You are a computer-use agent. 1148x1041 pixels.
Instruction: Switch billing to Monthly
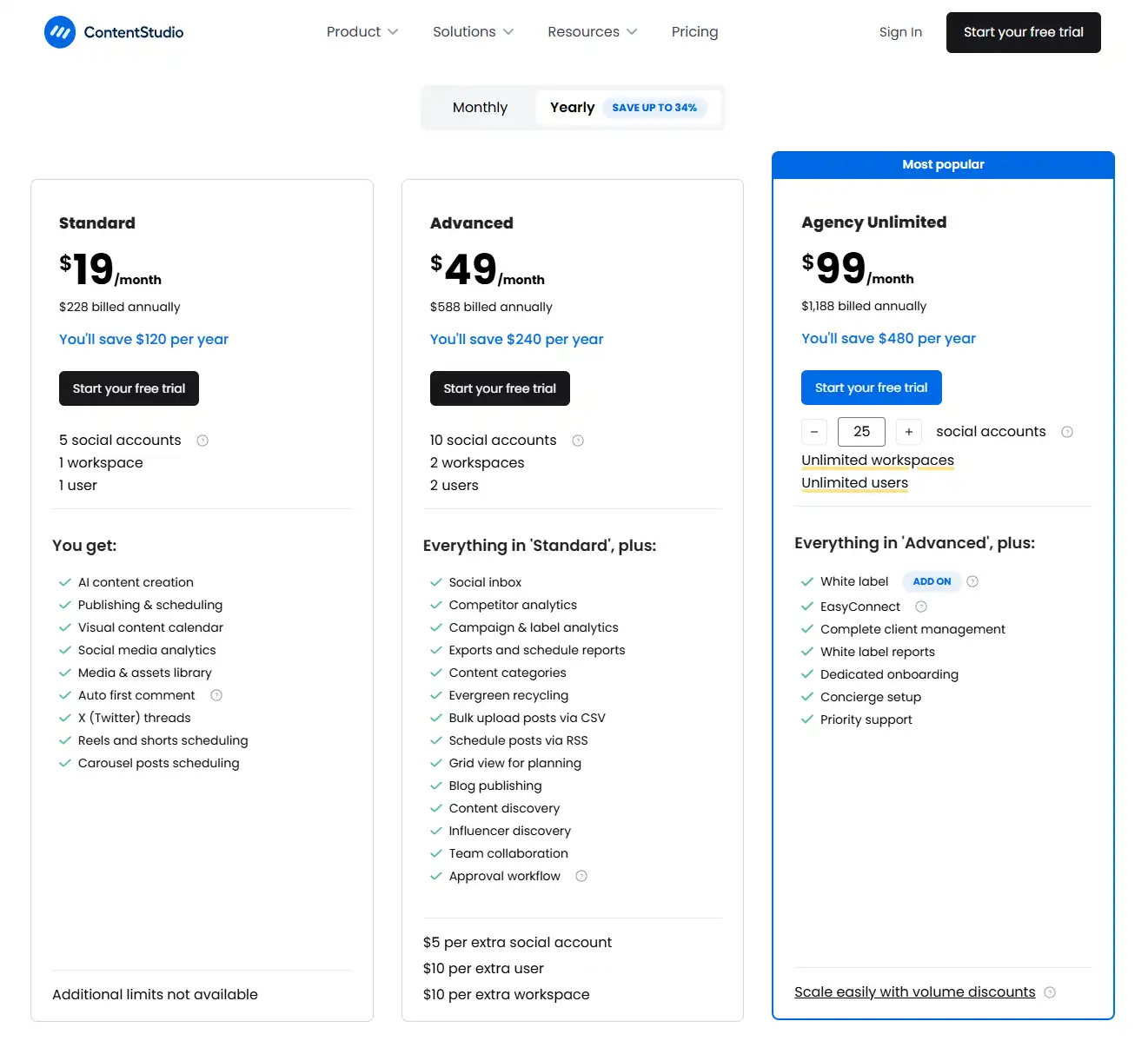coord(480,108)
